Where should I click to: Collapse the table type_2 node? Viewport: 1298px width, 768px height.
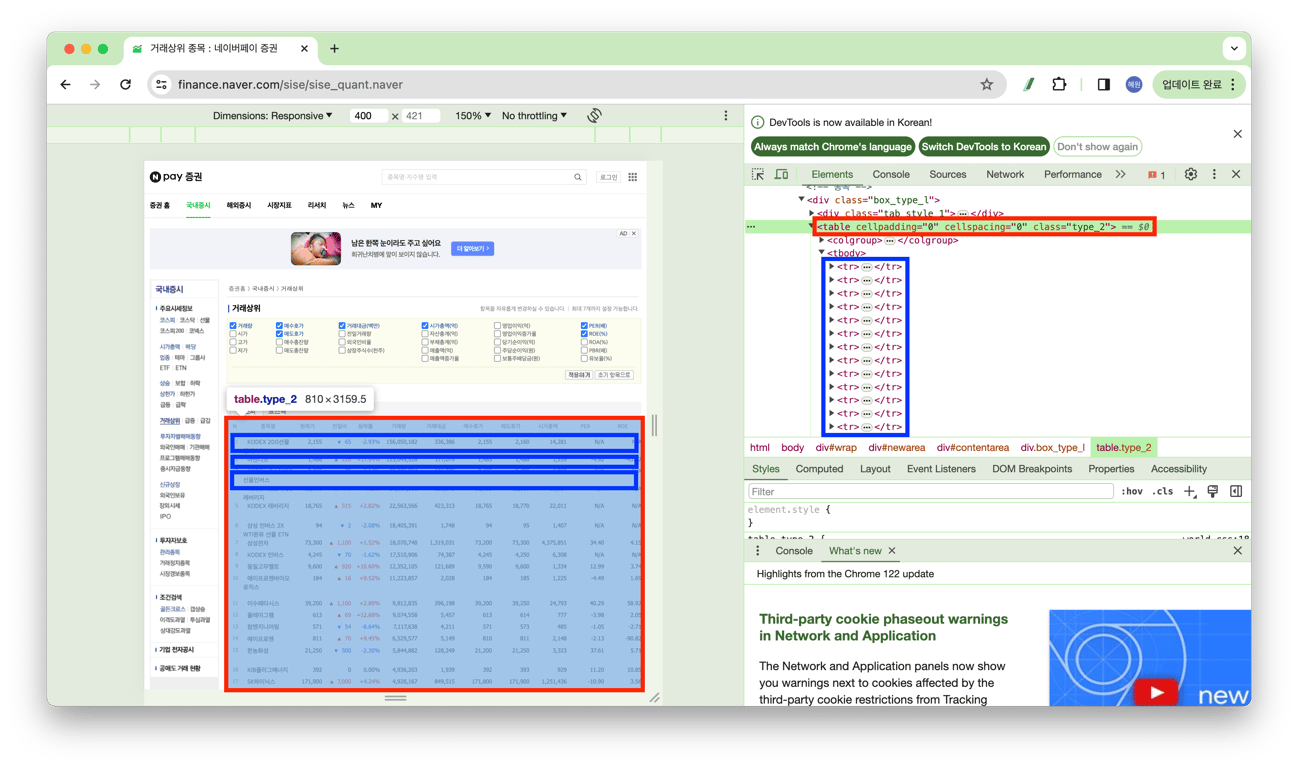(x=812, y=227)
